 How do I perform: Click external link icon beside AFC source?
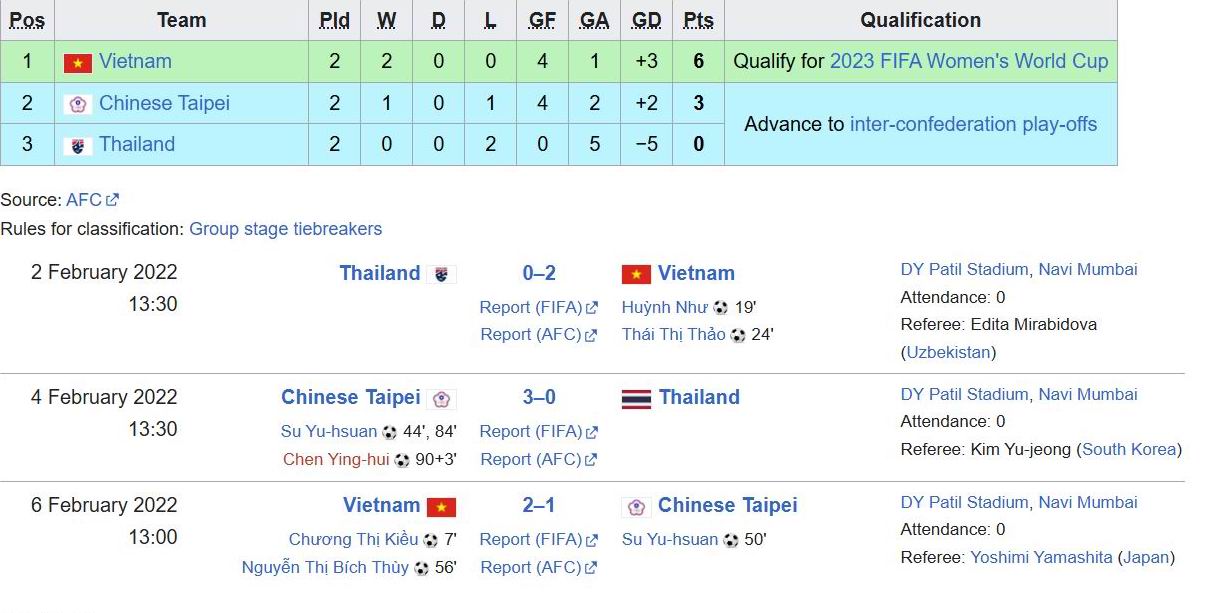[x=113, y=200]
